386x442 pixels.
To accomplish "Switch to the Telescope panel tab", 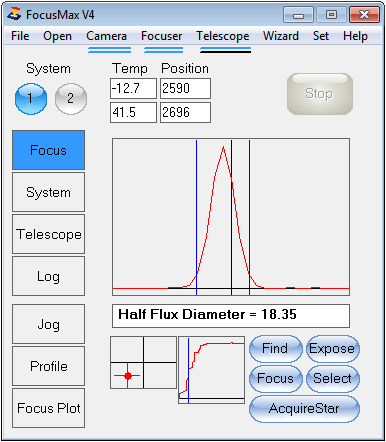I will point(49,234).
